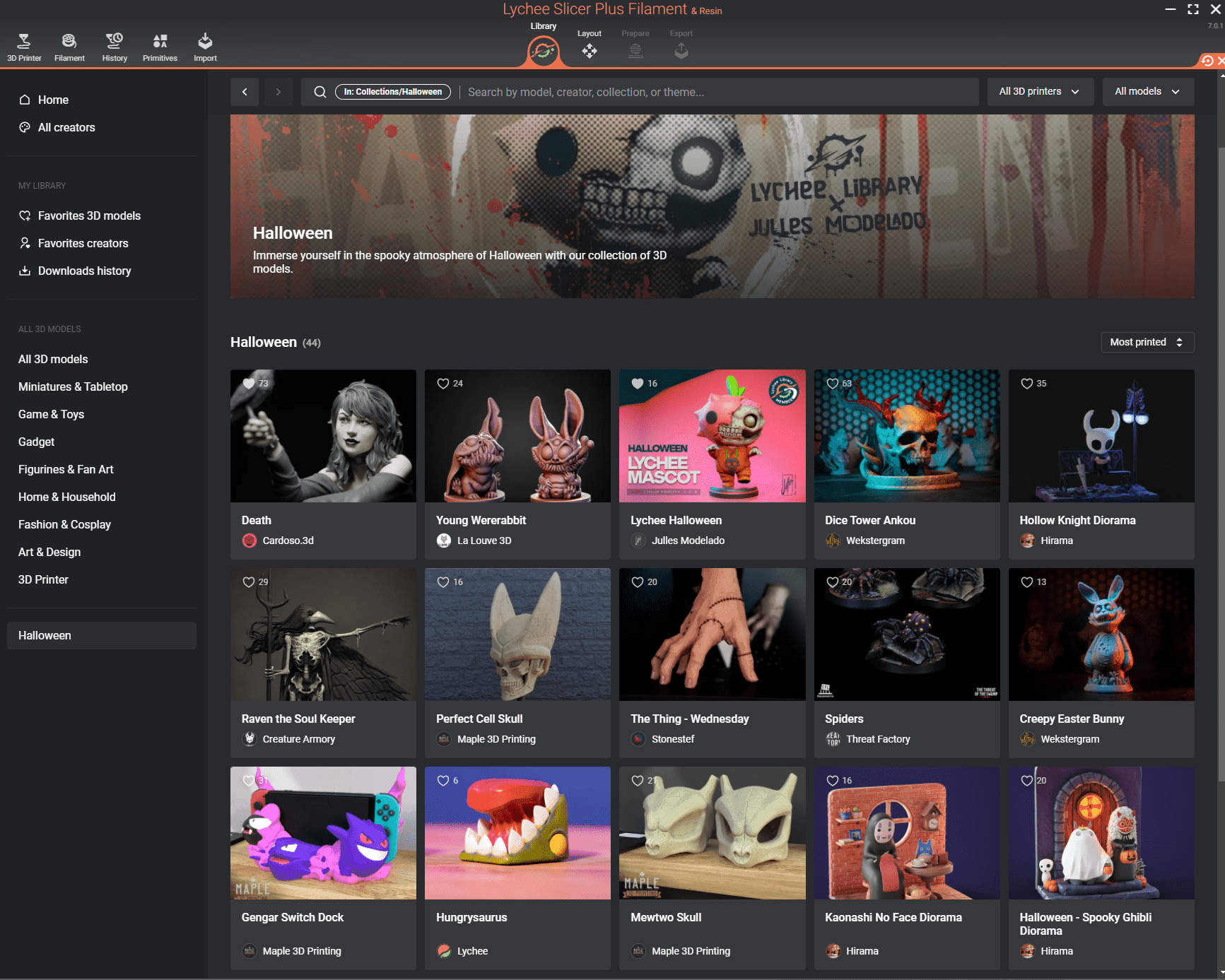The width and height of the screenshot is (1225, 980).
Task: Open the All 3D printers dropdown
Action: point(1040,92)
